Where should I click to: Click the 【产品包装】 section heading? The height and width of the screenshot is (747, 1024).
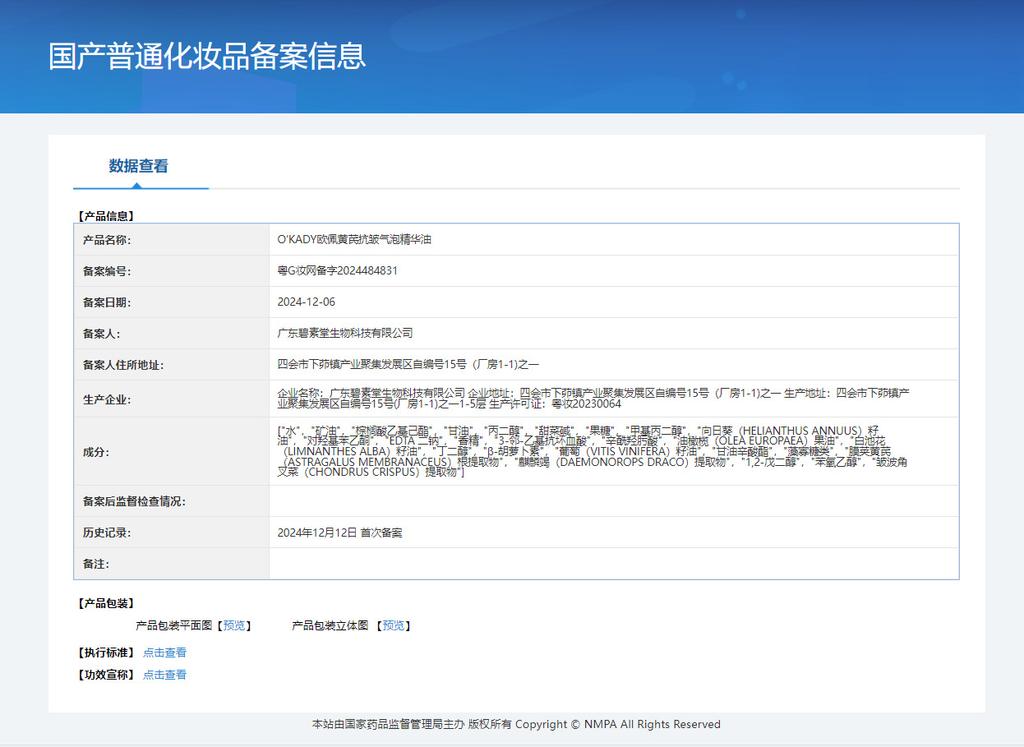[x=106, y=603]
